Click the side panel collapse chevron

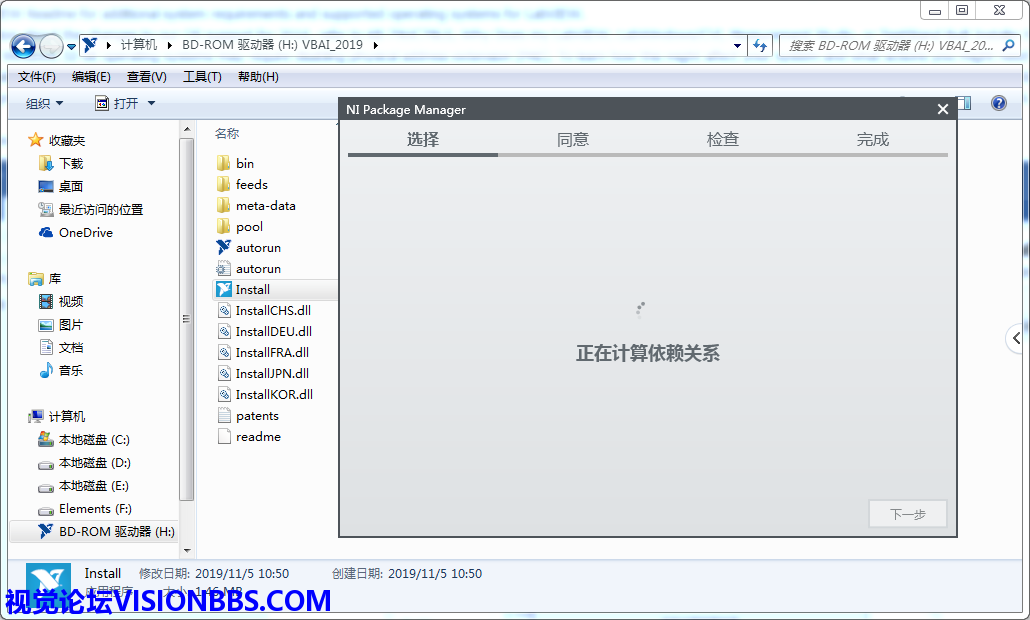click(1016, 338)
